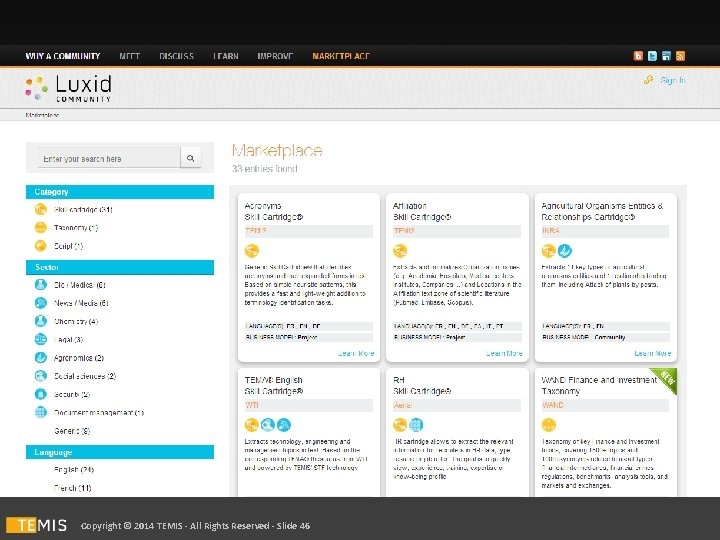
Task: Open the Acronyms Skill Cartridge title
Action: (x=274, y=211)
